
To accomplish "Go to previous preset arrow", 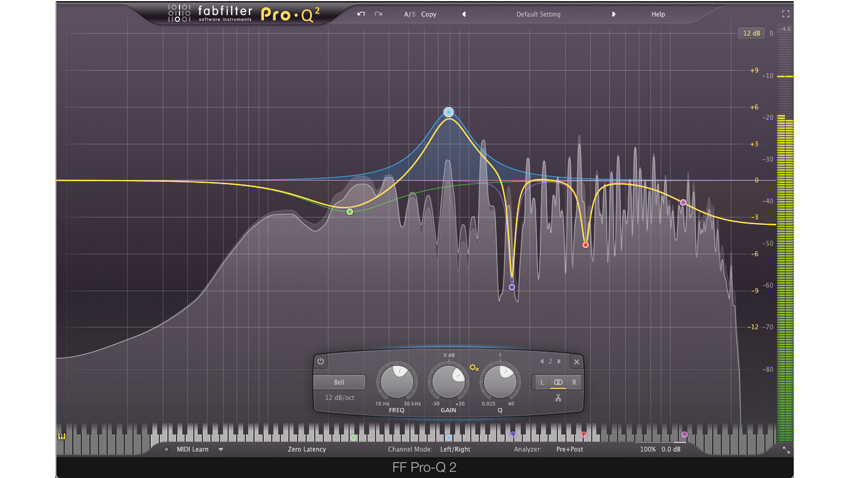I will (464, 15).
